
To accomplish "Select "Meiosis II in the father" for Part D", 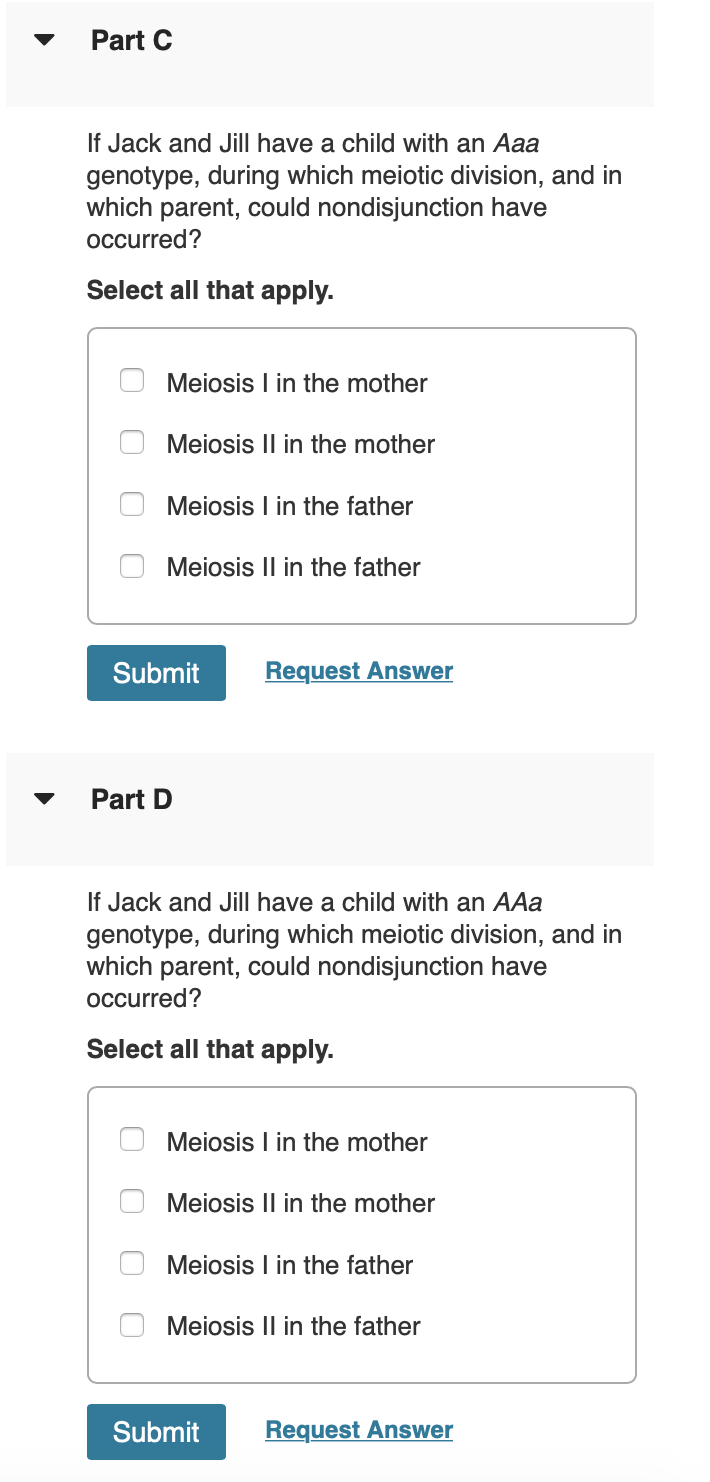I will click(131, 1325).
